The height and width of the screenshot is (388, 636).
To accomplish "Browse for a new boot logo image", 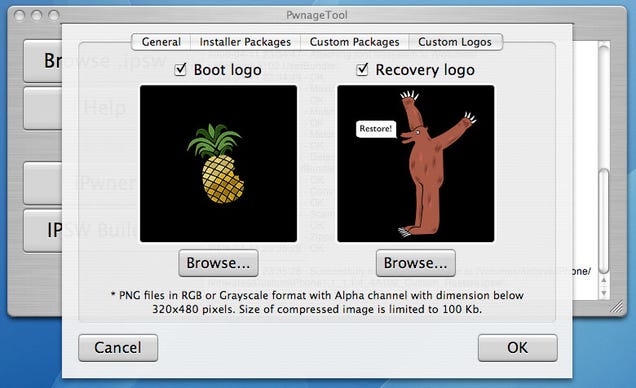I will point(218,263).
